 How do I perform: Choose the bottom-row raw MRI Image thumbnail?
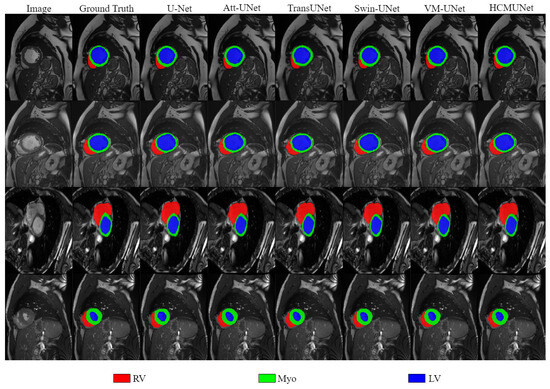tap(39, 317)
